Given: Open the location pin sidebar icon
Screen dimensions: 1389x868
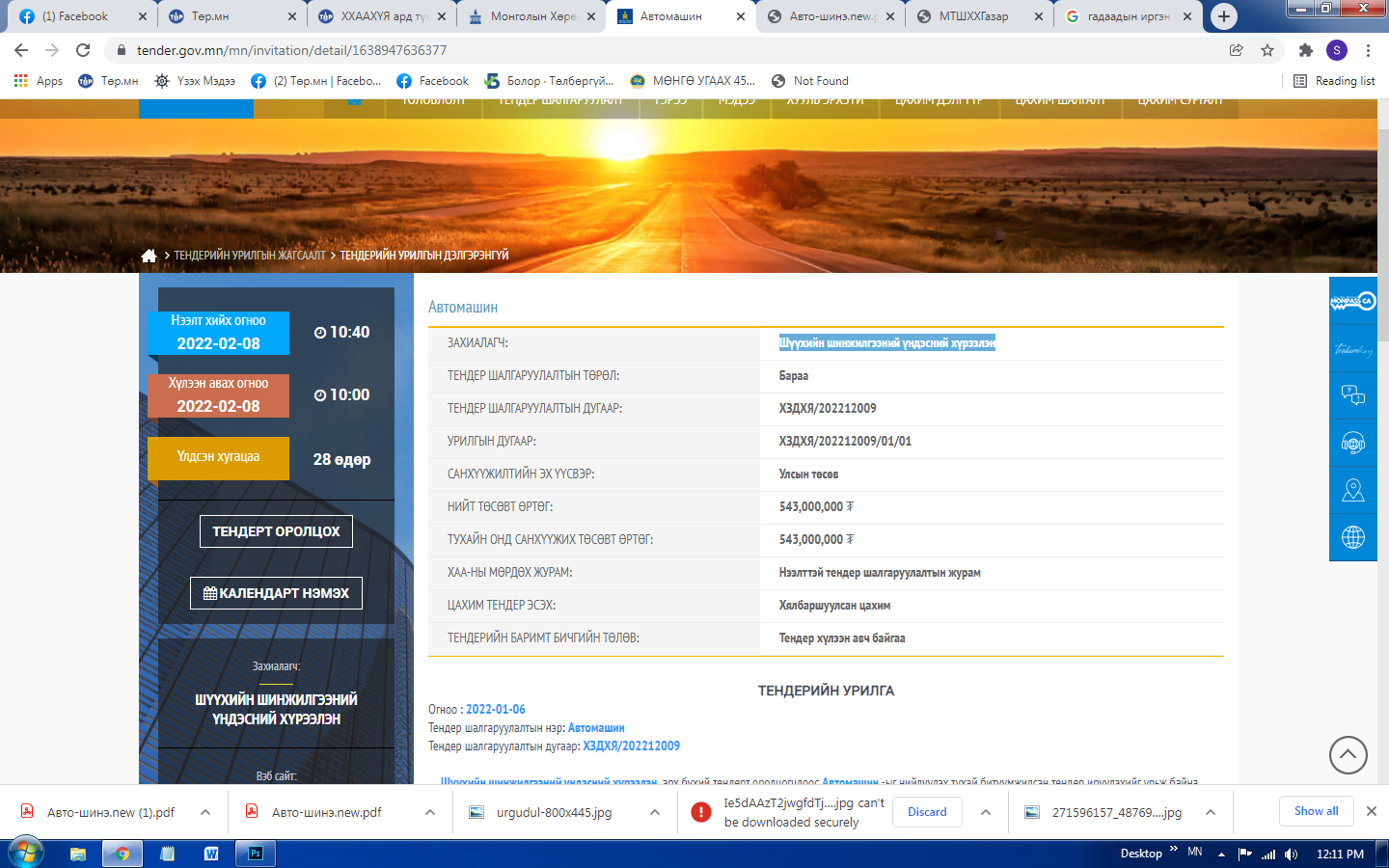Looking at the screenshot, I should pos(1352,491).
